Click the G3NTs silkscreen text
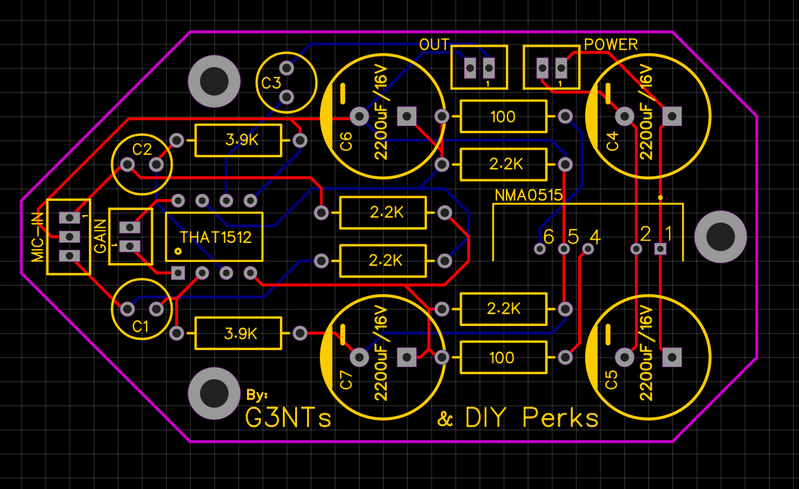The height and width of the screenshot is (489, 799). tap(288, 418)
